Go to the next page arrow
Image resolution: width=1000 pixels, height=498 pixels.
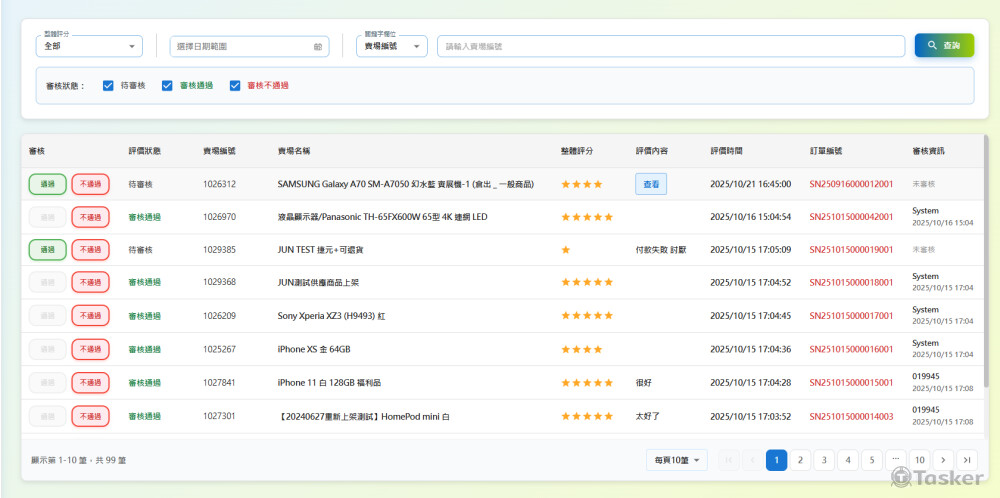tap(943, 460)
